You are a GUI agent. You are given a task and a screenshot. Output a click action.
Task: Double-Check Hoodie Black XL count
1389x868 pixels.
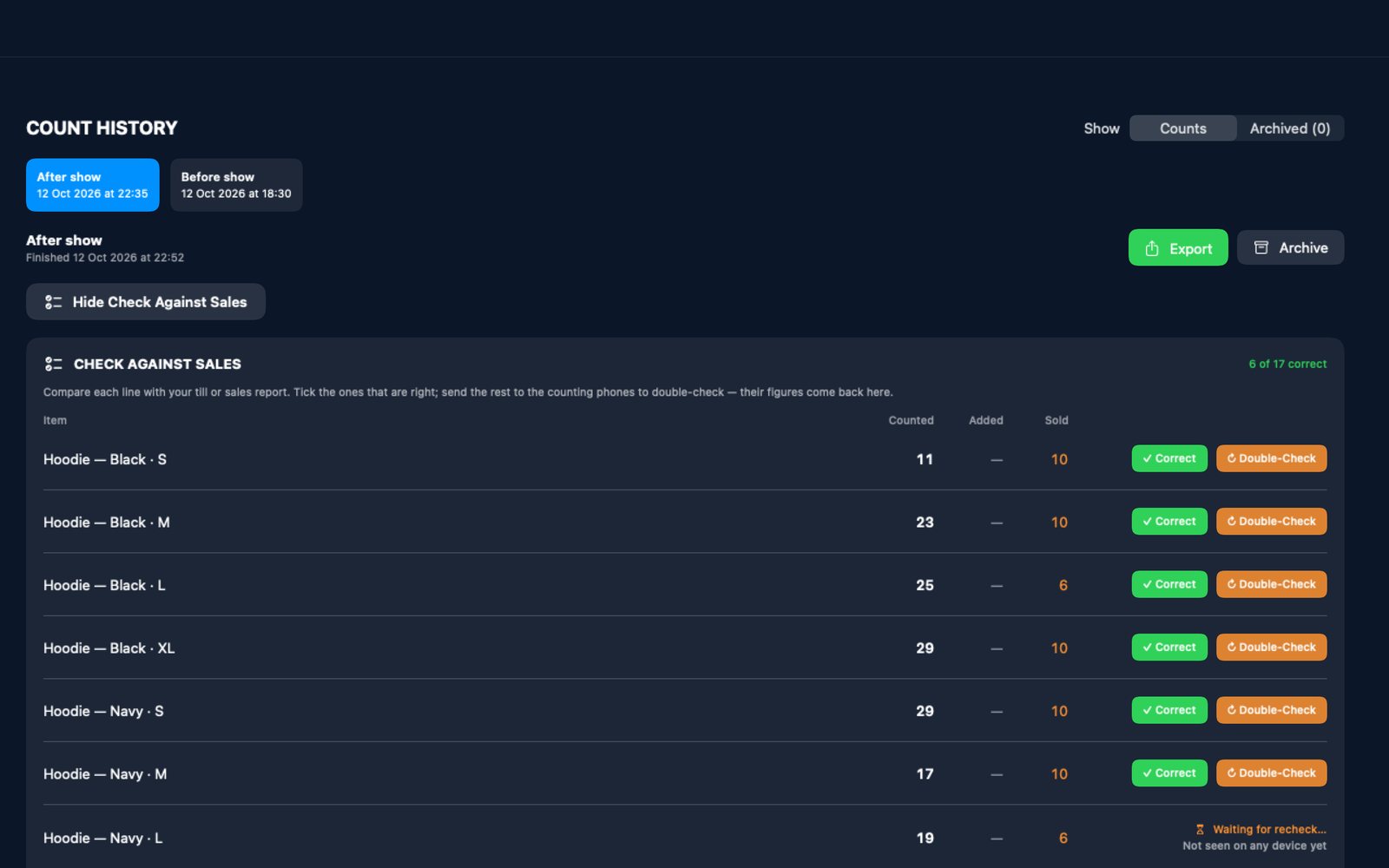click(1272, 648)
